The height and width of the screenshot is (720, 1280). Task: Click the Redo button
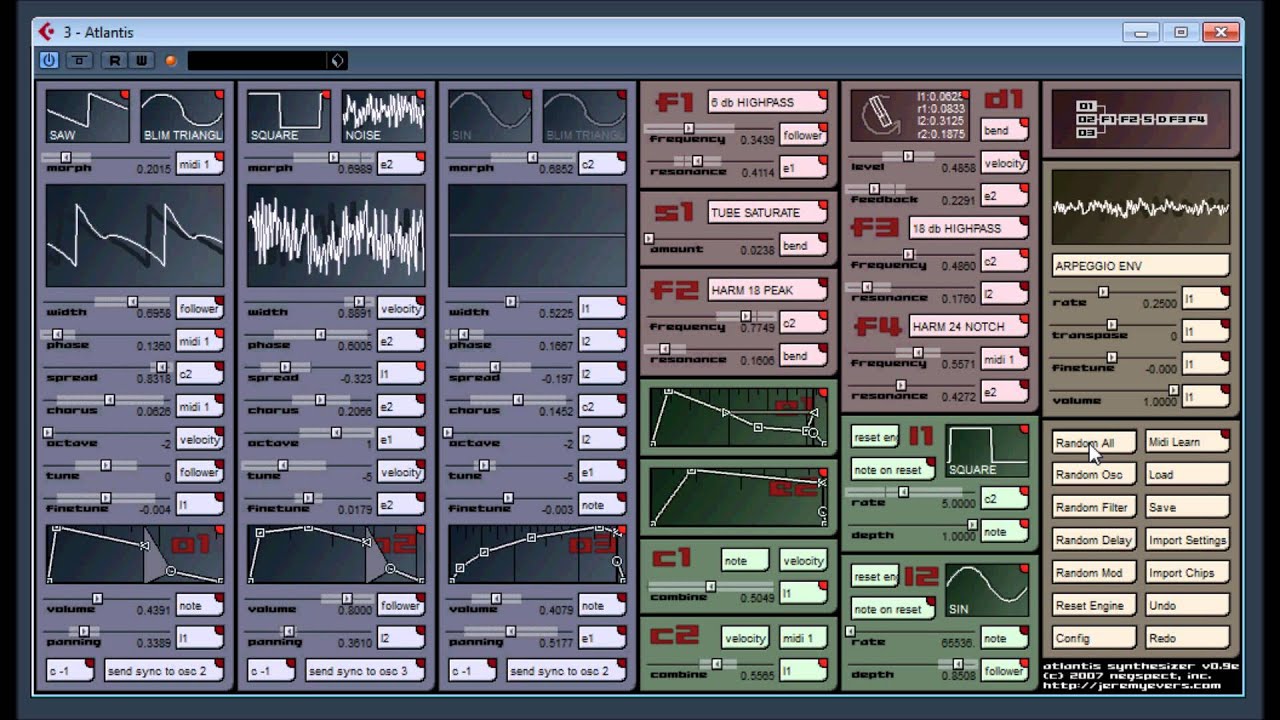(x=1188, y=638)
